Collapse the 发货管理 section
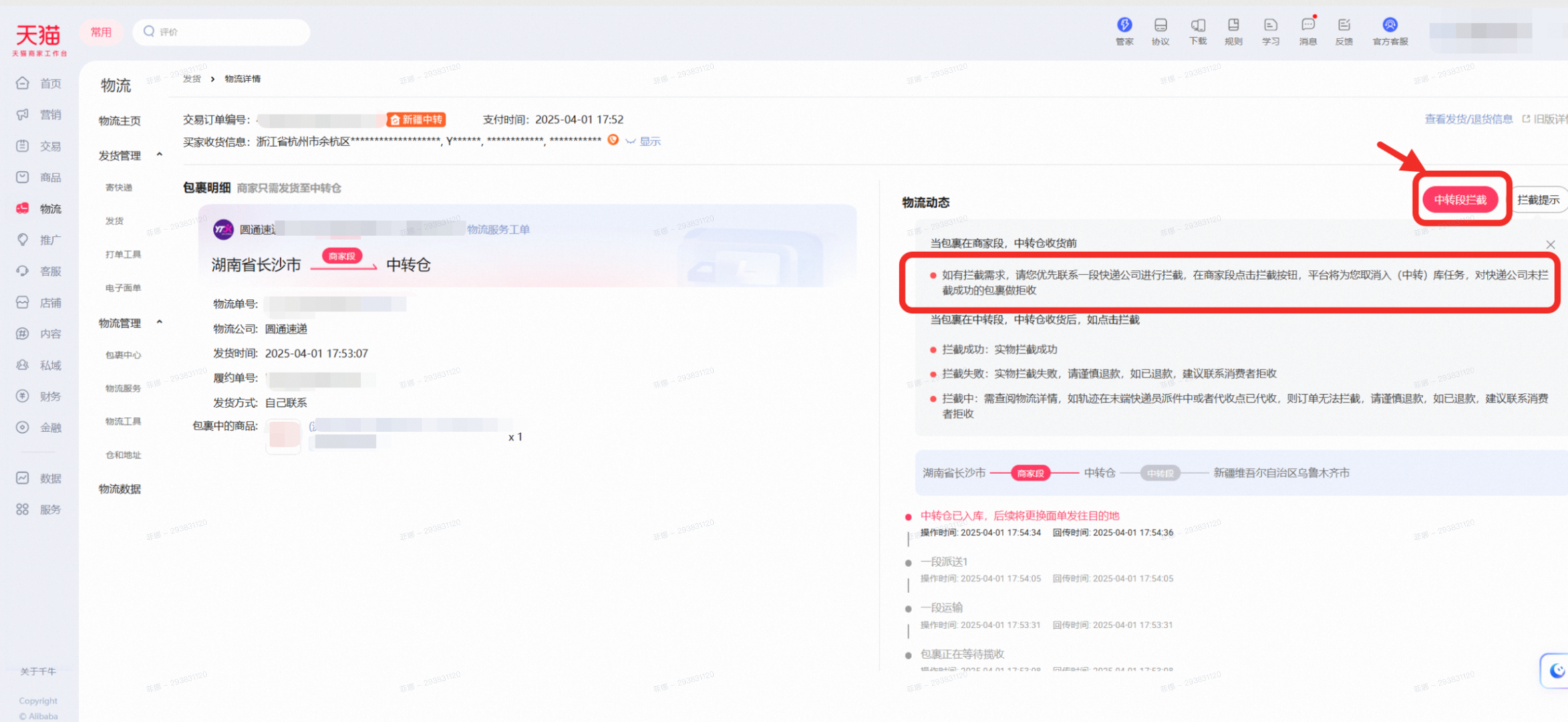The height and width of the screenshot is (722, 1568). (160, 154)
